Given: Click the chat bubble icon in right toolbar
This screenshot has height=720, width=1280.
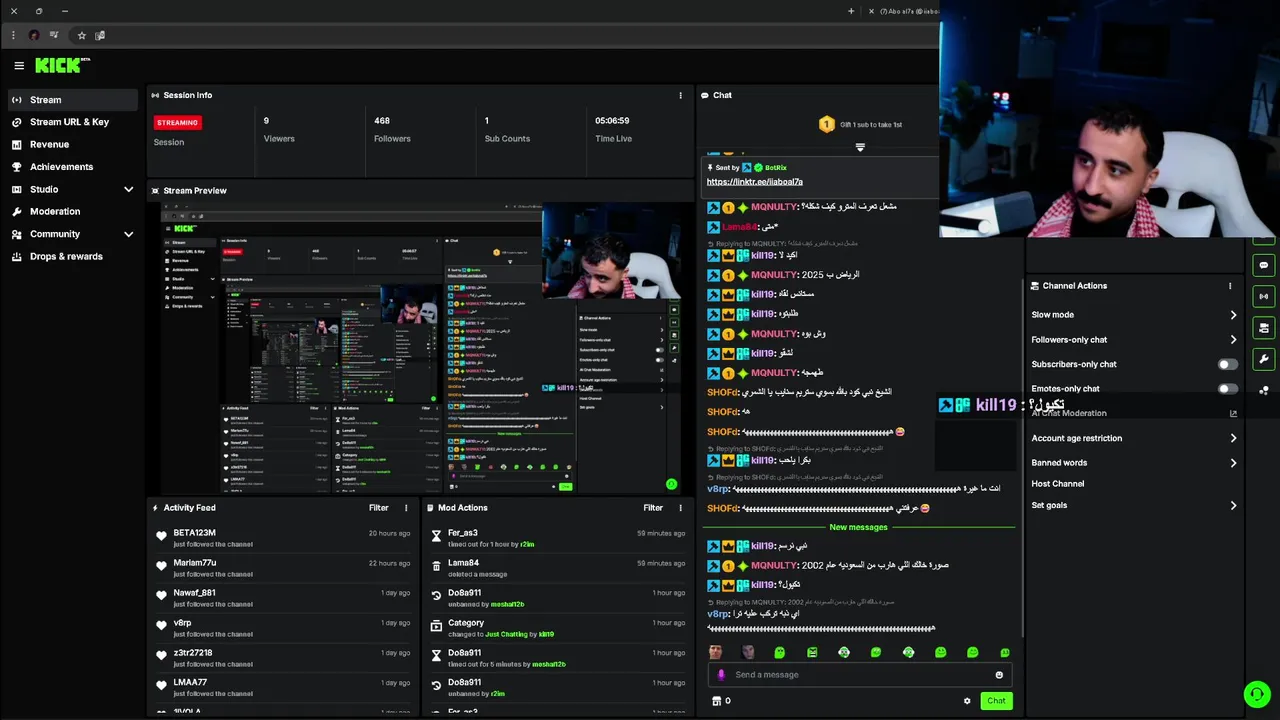Looking at the screenshot, I should (1264, 266).
